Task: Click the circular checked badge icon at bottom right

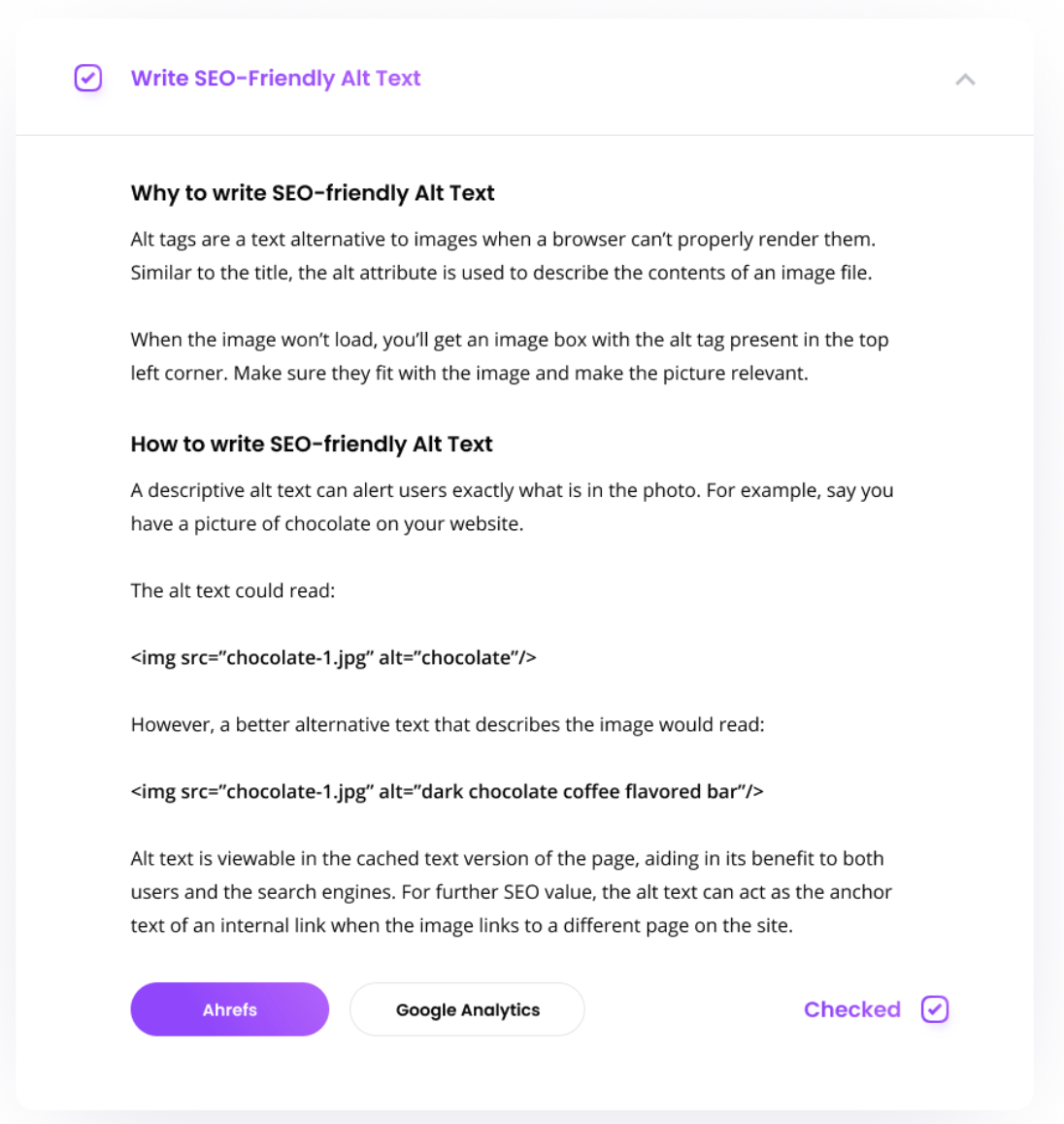Action: pyautogui.click(x=934, y=1009)
